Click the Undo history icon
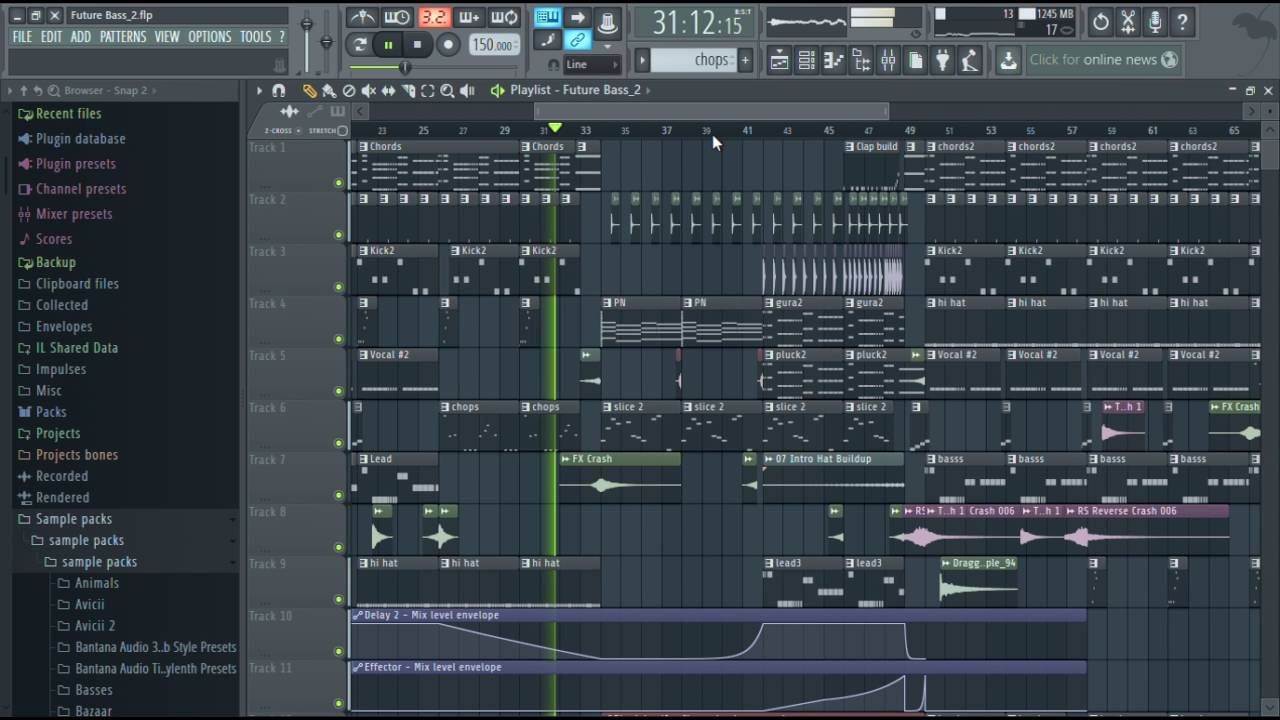Screen dimensions: 1280x720 click(1100, 21)
